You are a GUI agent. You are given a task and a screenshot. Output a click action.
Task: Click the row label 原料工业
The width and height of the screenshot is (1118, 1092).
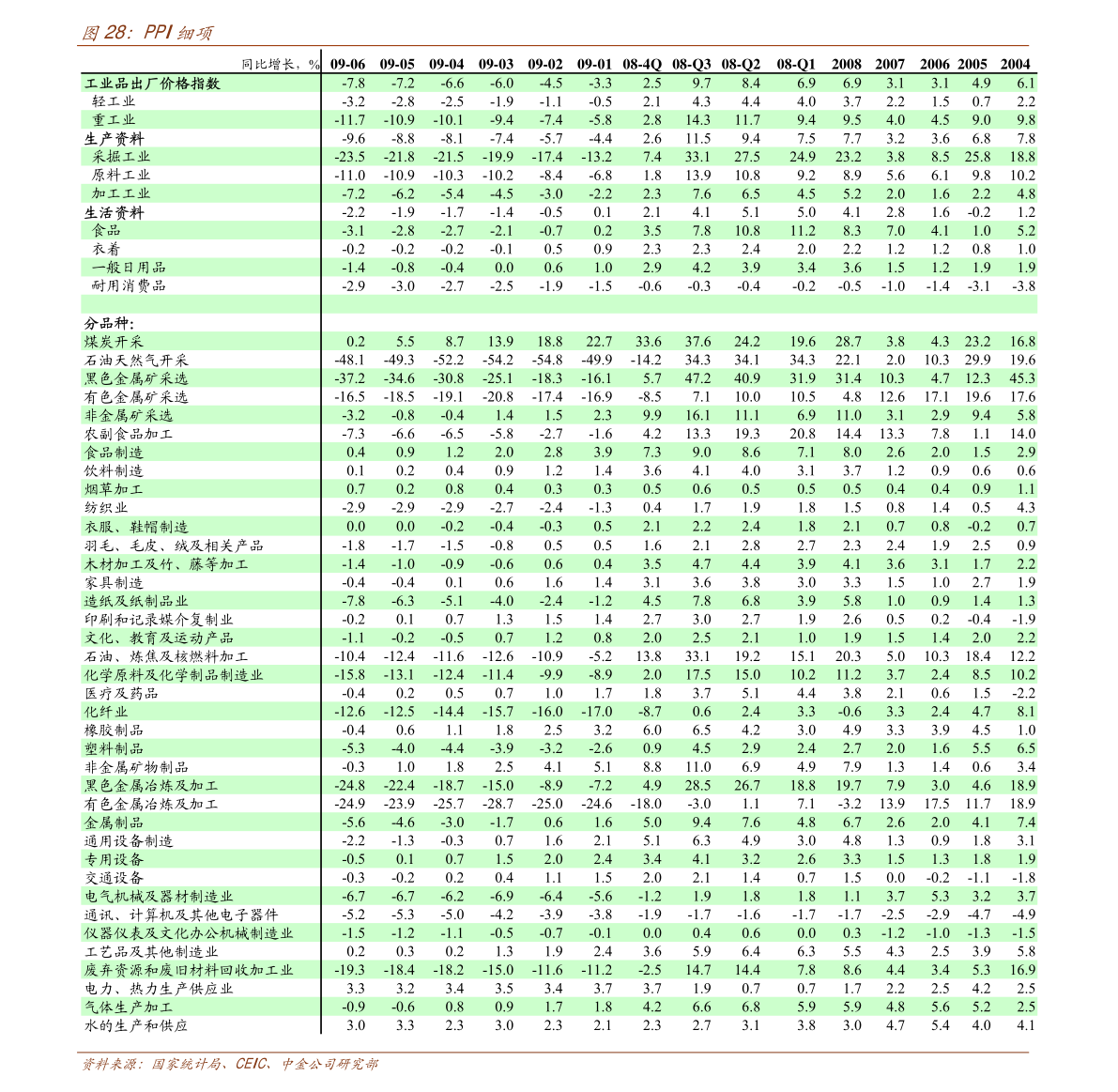click(x=120, y=176)
